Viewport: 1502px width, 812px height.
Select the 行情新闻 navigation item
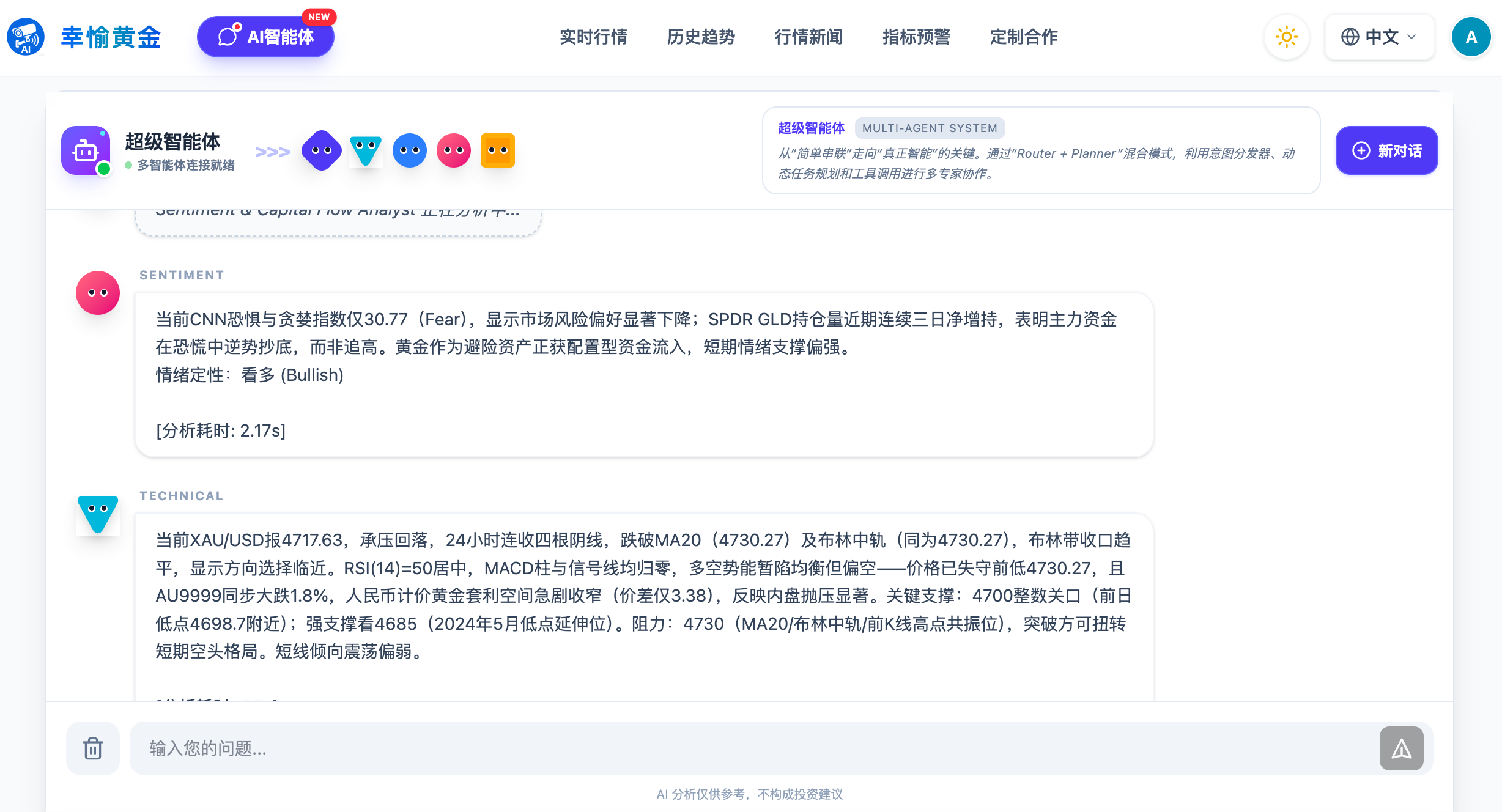tap(808, 37)
